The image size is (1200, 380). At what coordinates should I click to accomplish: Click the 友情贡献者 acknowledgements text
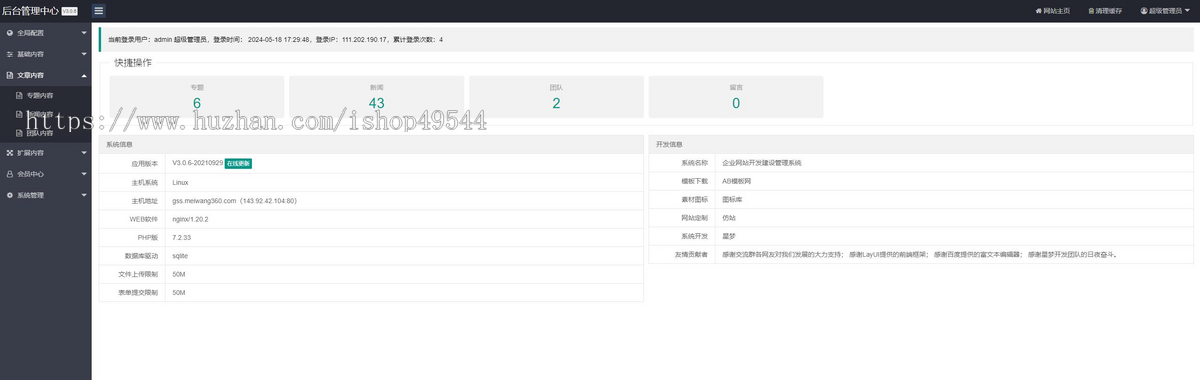tap(920, 254)
